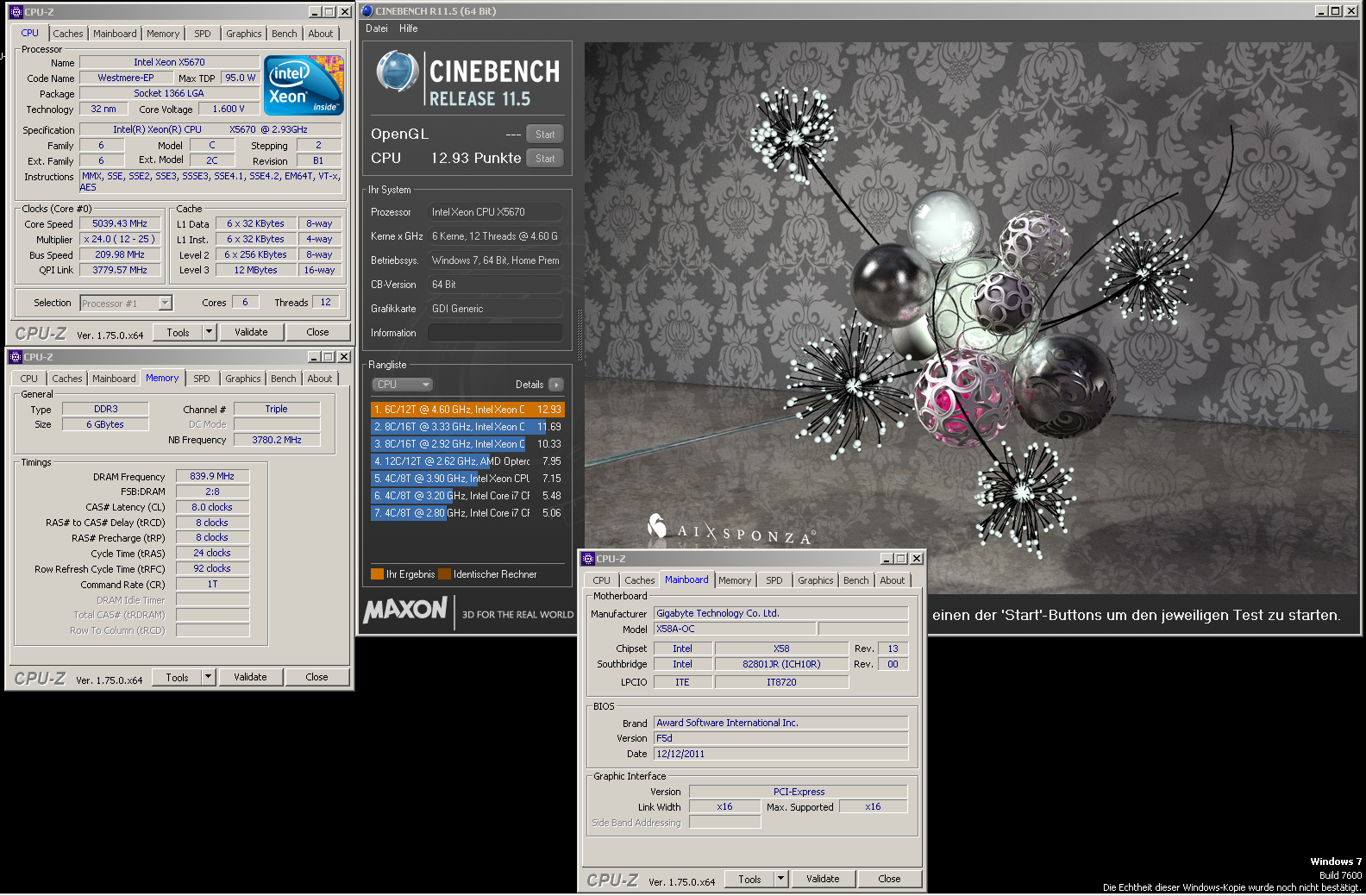Click the brown Identischer Rechner legend swatch
1366x896 pixels.
pos(444,574)
